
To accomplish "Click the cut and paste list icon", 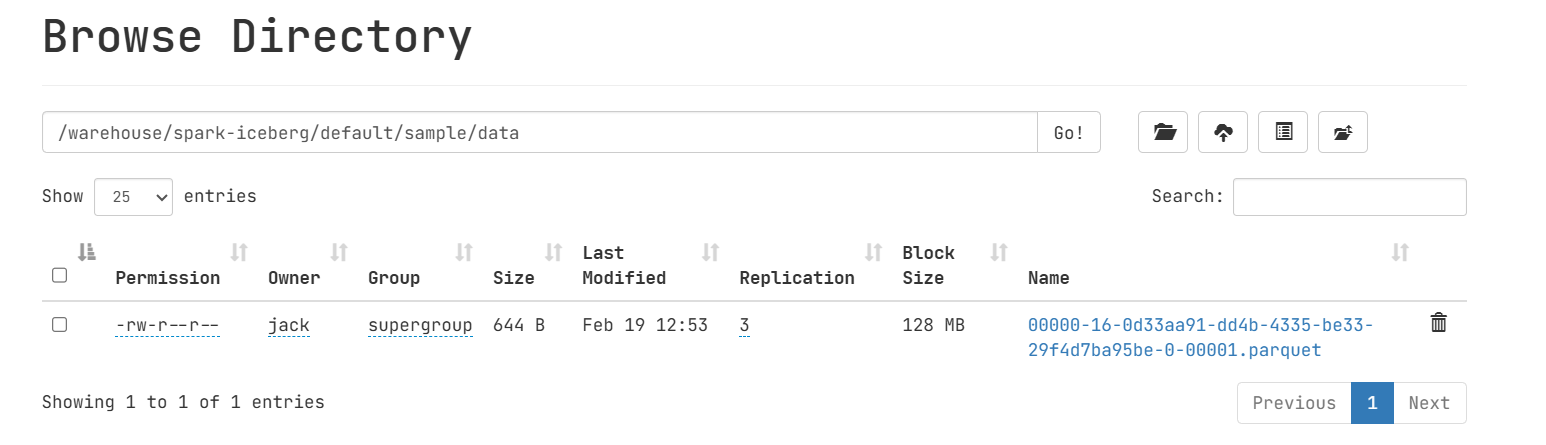I will [1283, 132].
